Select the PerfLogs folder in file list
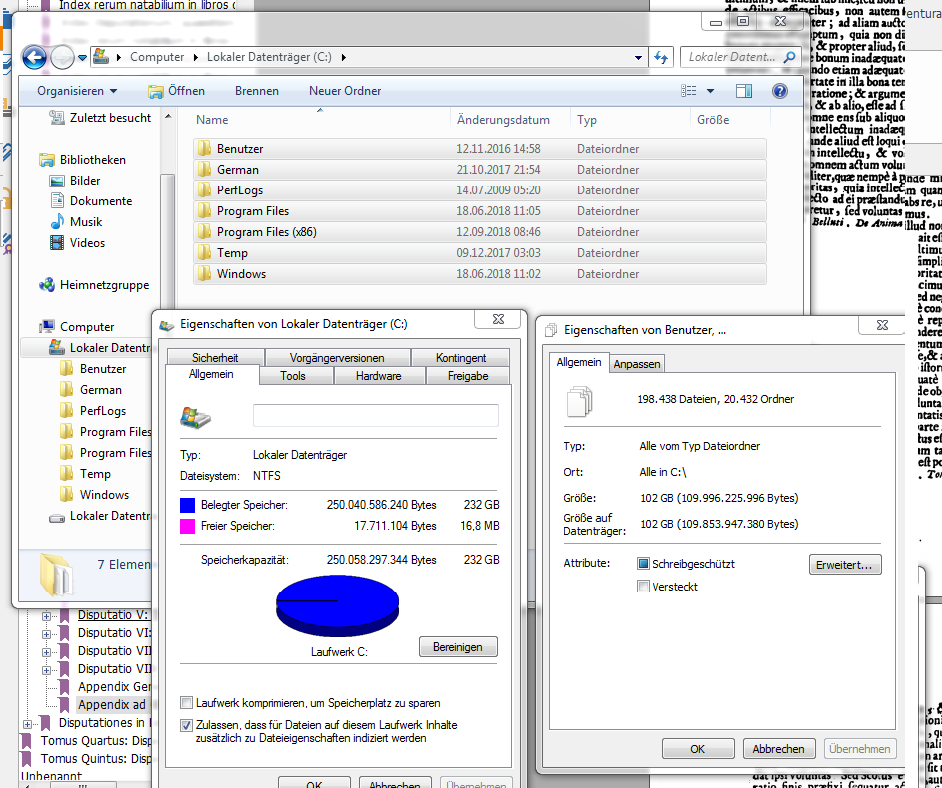 click(479, 190)
